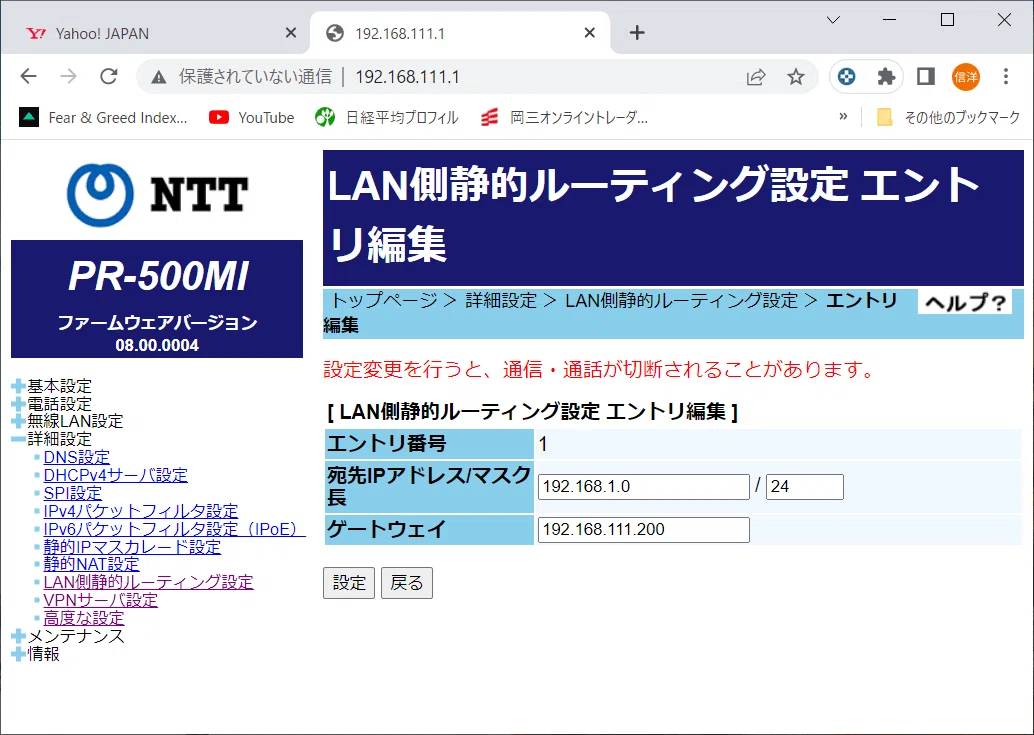Open a new tab with plus icon
This screenshot has width=1034, height=735.
pyautogui.click(x=637, y=33)
